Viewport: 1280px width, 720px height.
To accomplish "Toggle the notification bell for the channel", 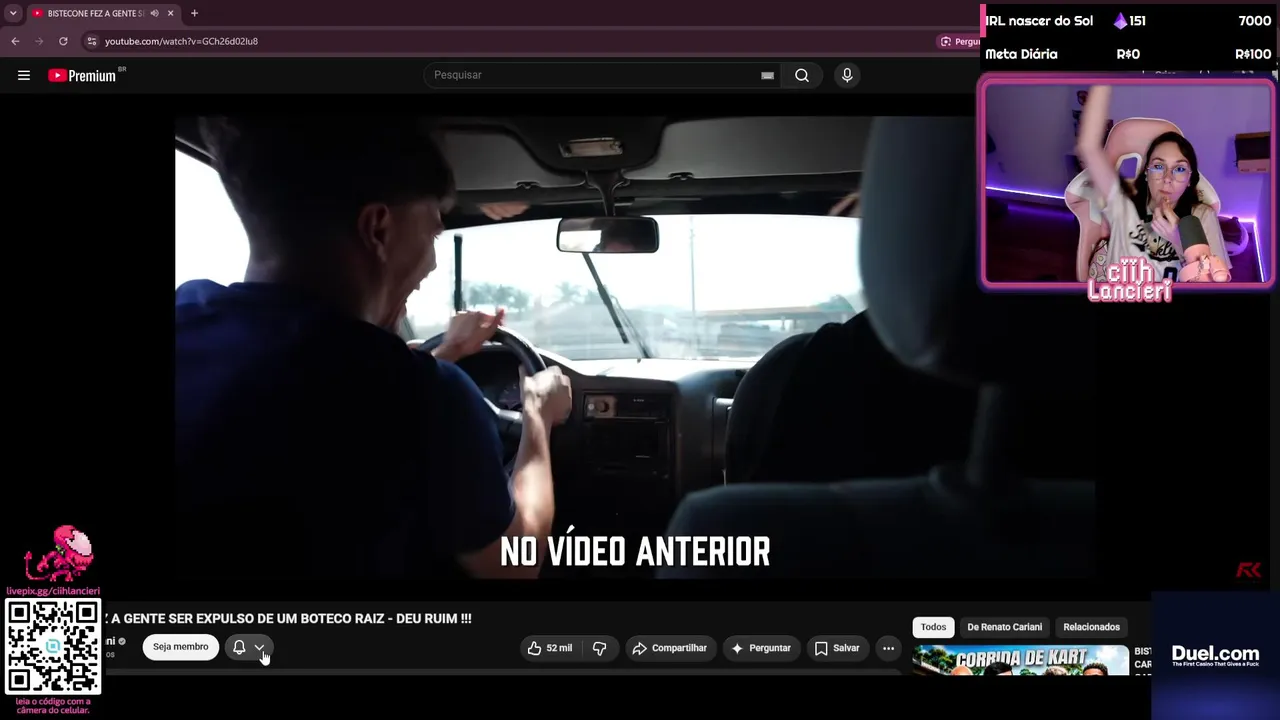I will (239, 647).
